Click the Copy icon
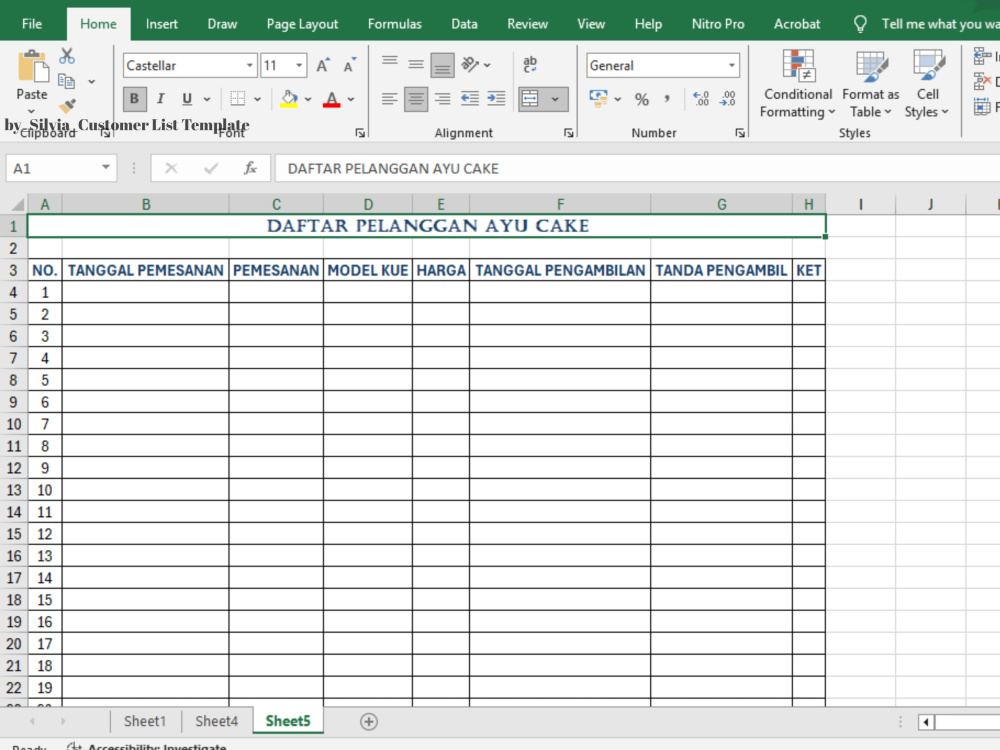 [67, 81]
